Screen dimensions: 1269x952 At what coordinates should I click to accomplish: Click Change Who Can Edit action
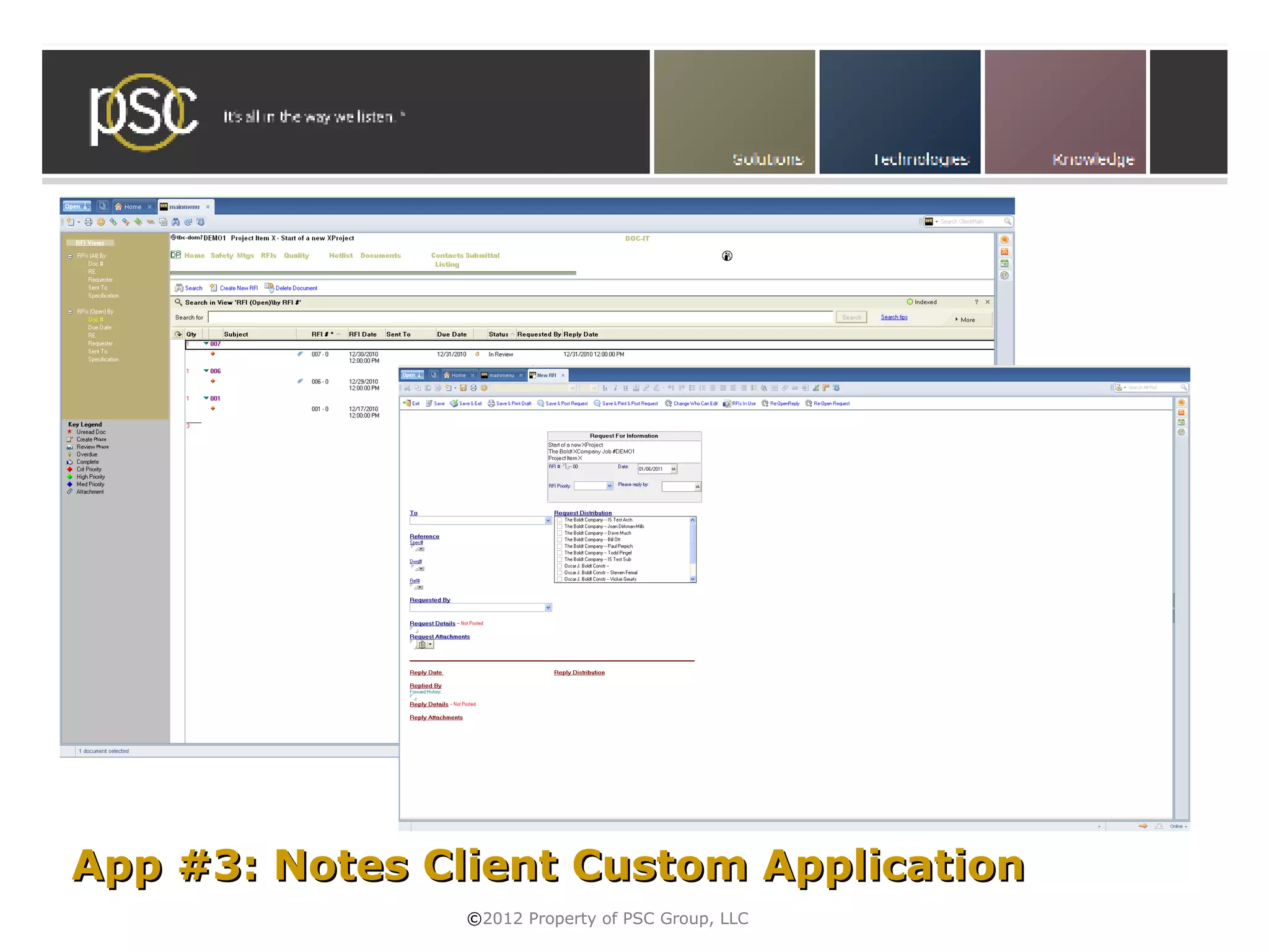coord(691,403)
